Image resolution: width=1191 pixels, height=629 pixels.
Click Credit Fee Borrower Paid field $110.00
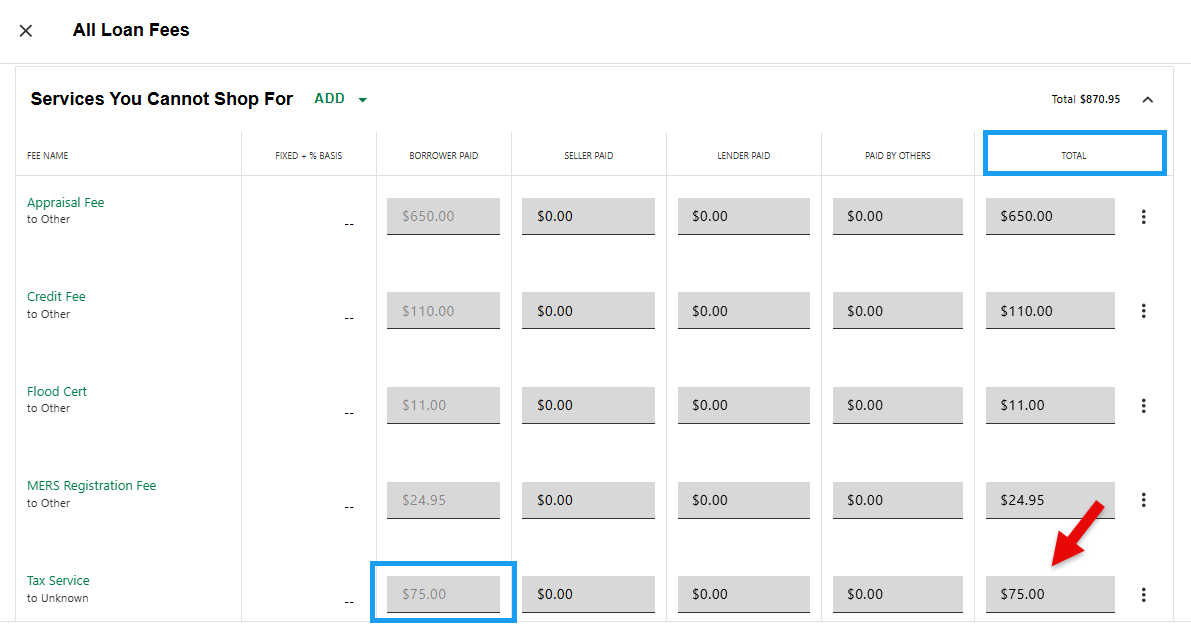point(443,311)
